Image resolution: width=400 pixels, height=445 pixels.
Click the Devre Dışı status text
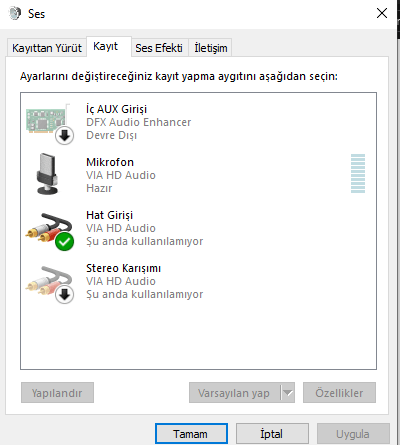(111, 135)
